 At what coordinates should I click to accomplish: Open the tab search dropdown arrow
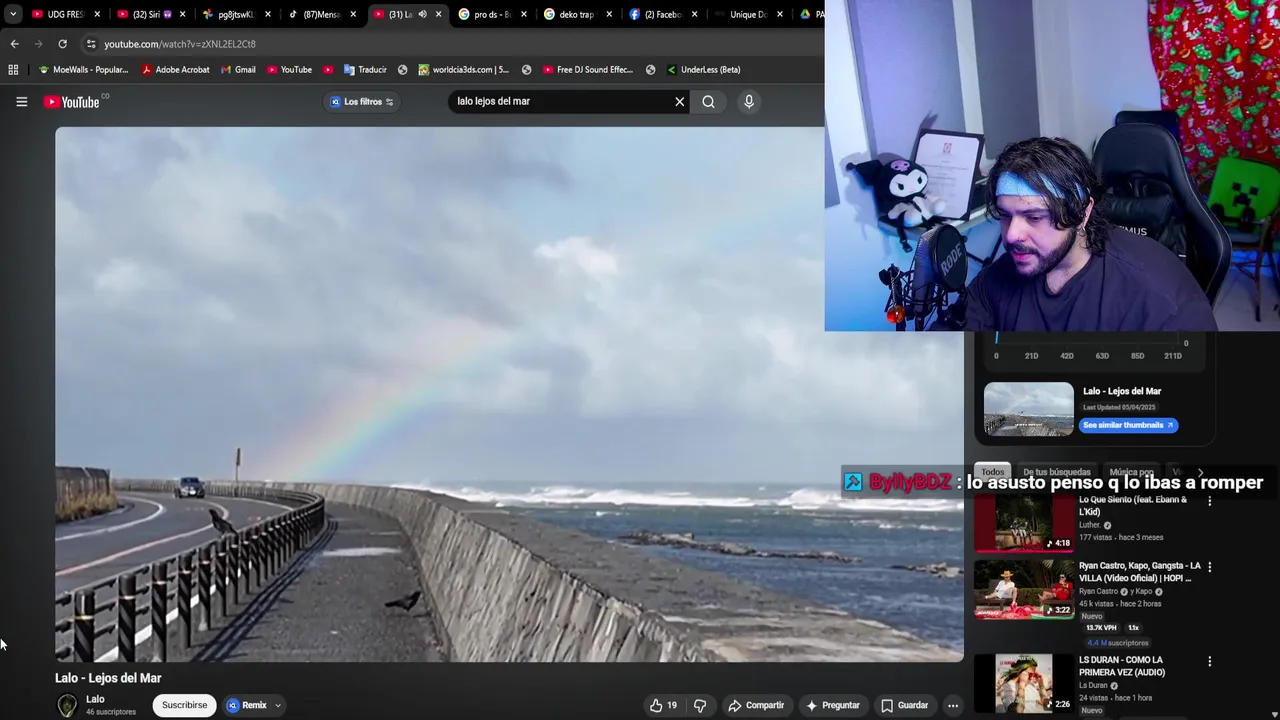point(13,14)
